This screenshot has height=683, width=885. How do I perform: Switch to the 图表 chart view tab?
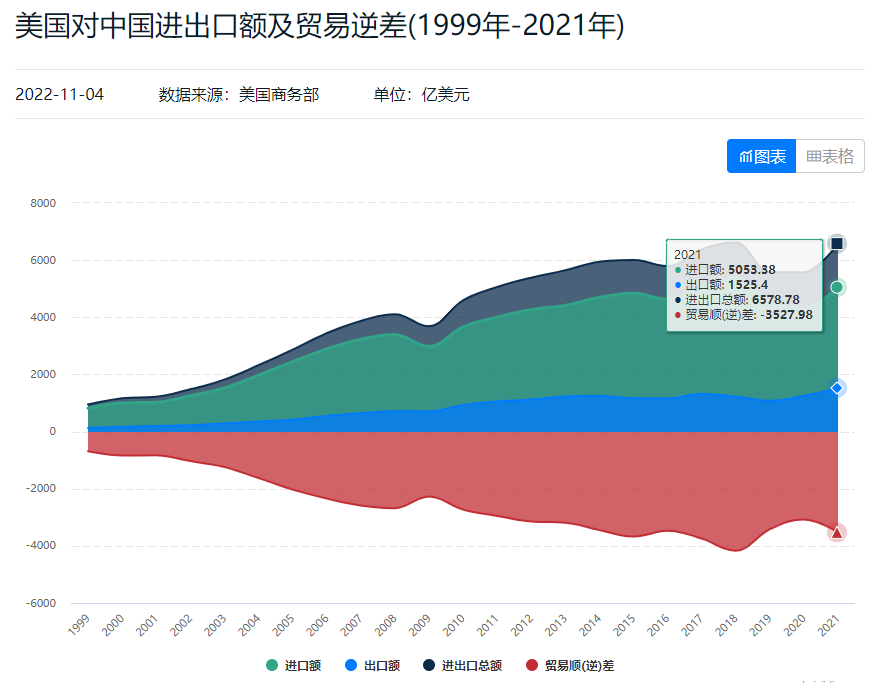[761, 156]
